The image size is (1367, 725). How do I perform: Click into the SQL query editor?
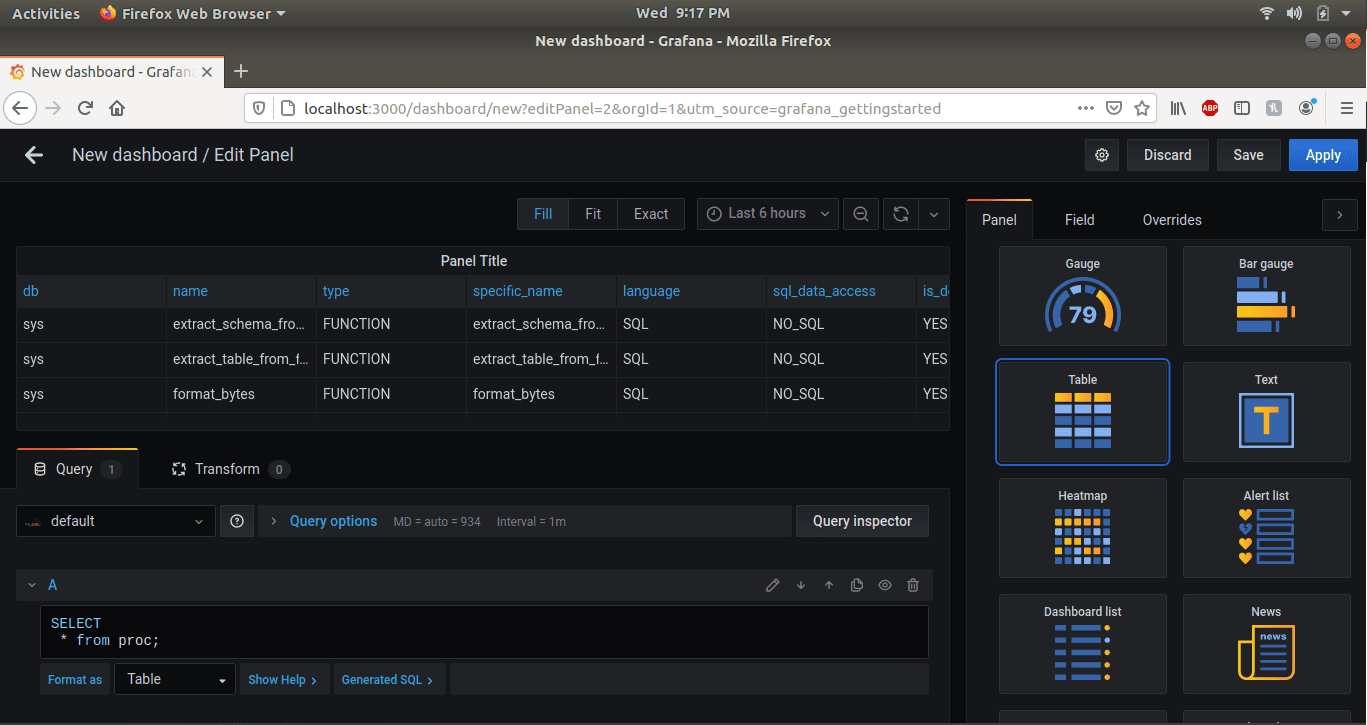pos(484,632)
